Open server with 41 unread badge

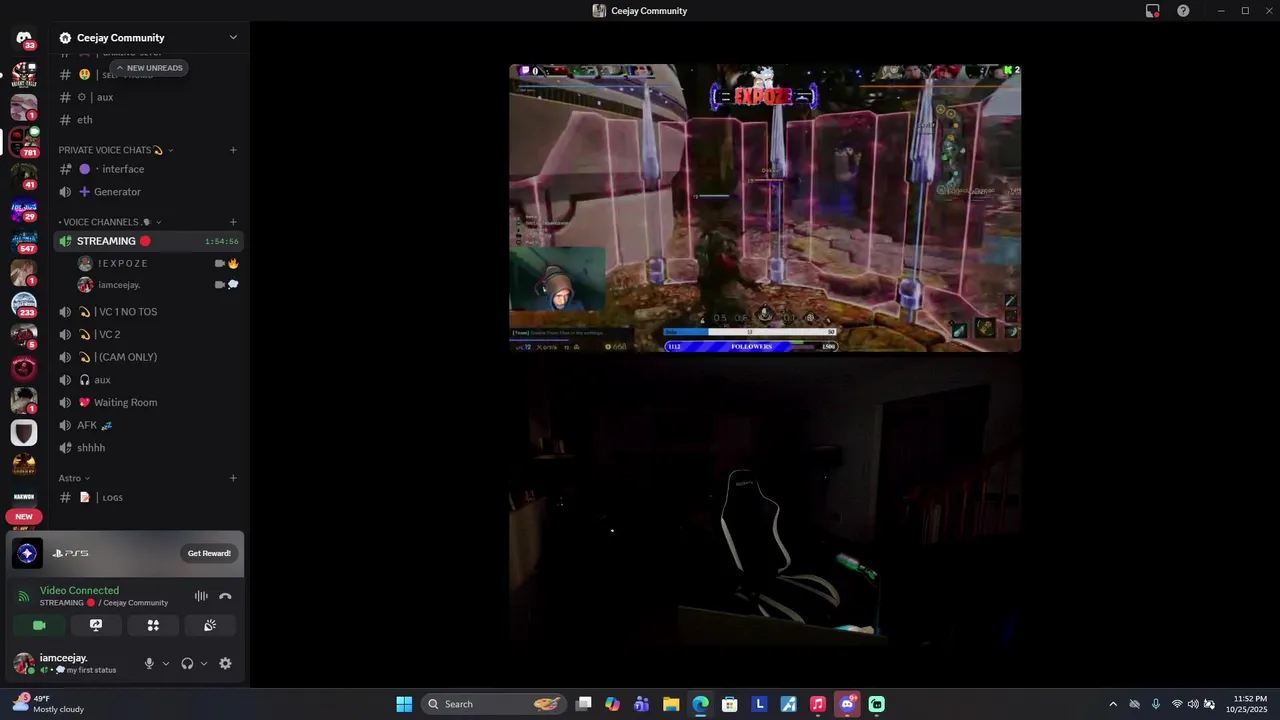[x=24, y=174]
